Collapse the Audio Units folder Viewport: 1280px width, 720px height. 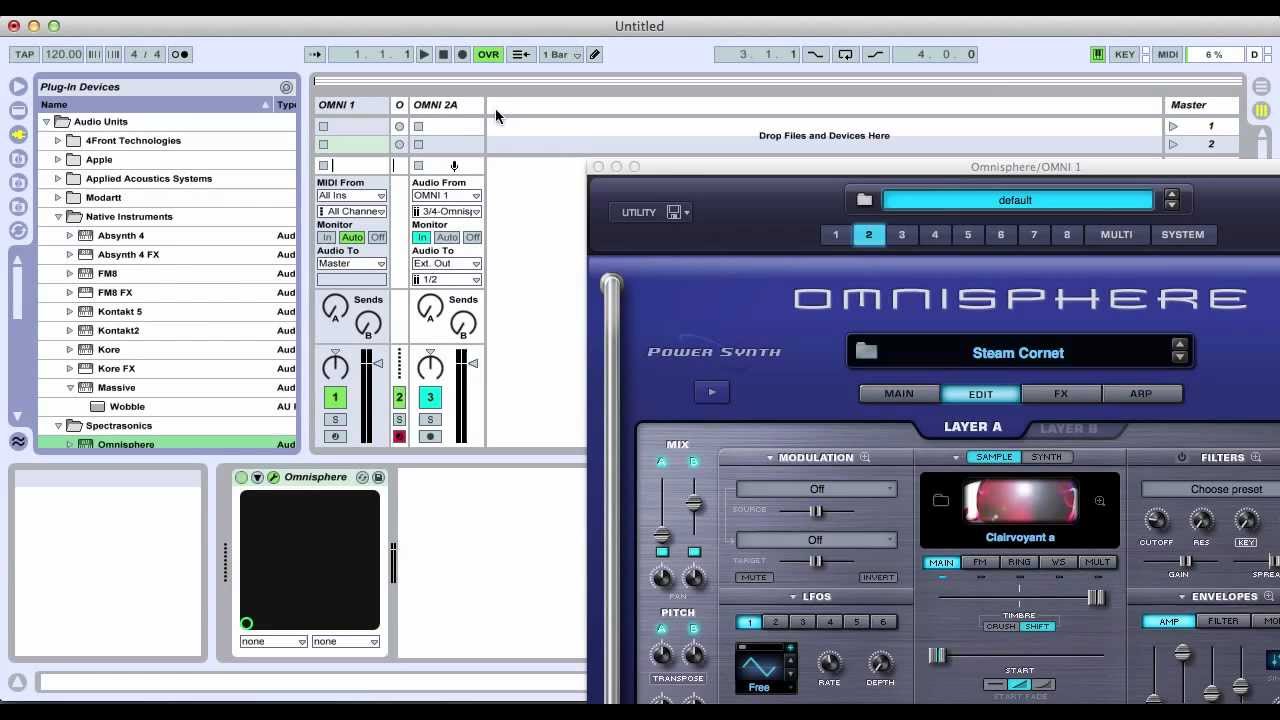tap(46, 122)
